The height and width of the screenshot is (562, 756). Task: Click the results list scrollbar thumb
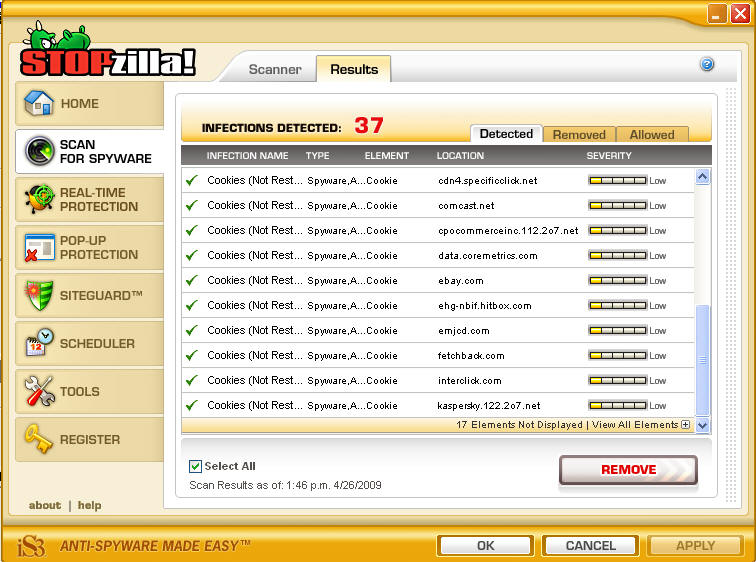702,360
